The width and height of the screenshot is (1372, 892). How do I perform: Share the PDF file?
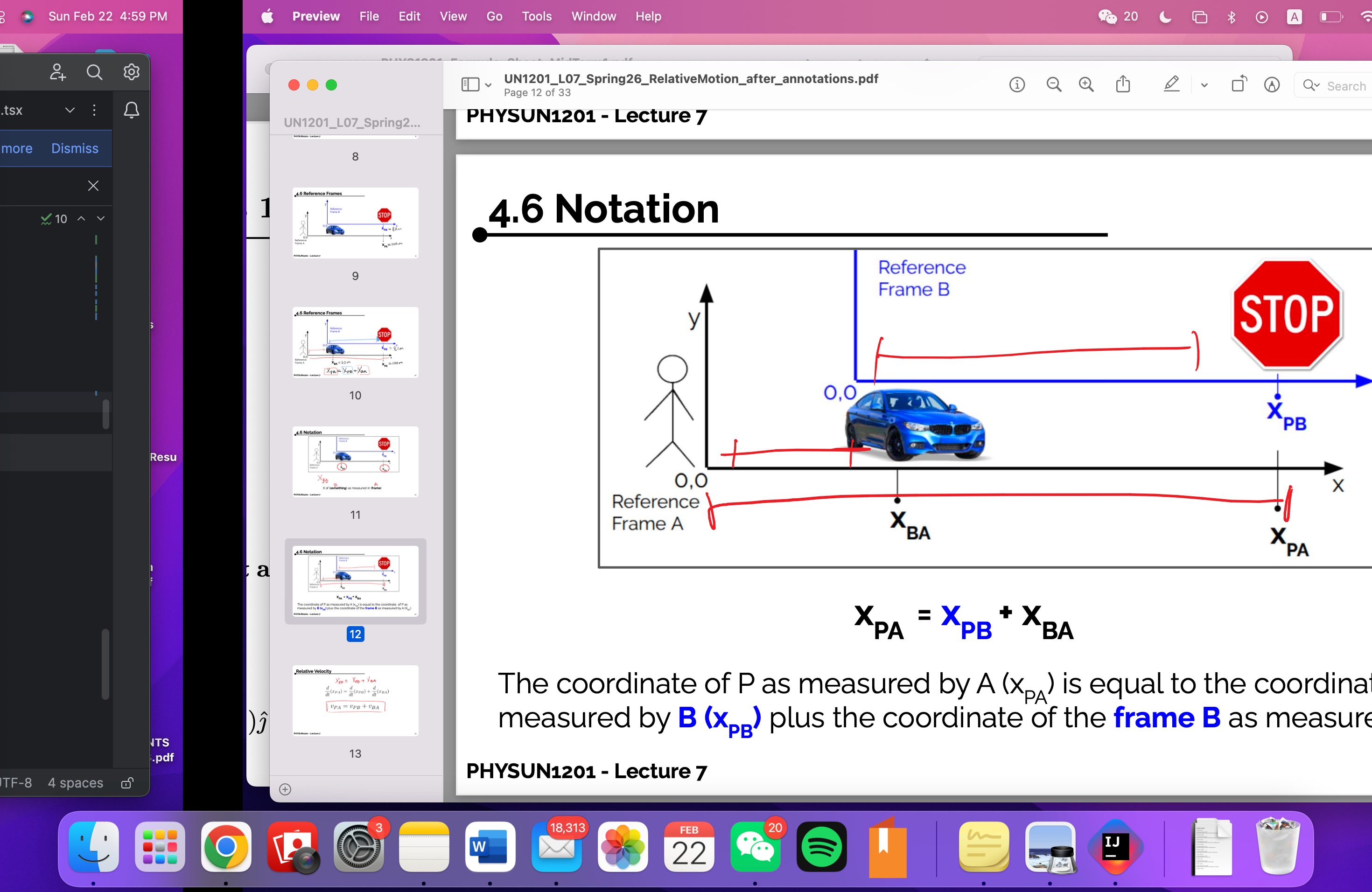(x=1122, y=84)
